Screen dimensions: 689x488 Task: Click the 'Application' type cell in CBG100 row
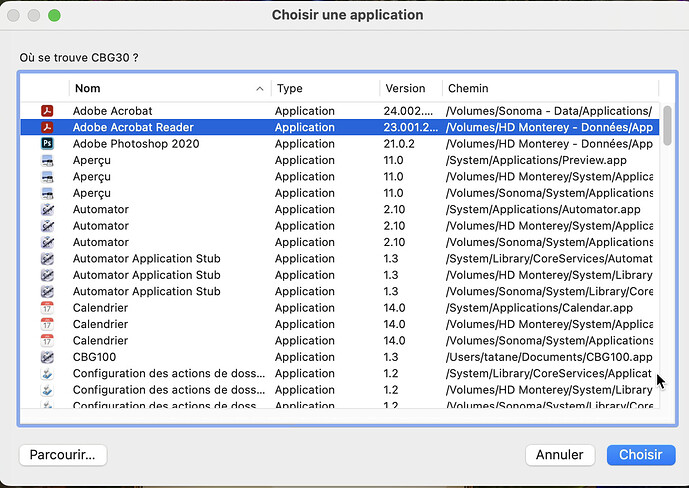[305, 357]
